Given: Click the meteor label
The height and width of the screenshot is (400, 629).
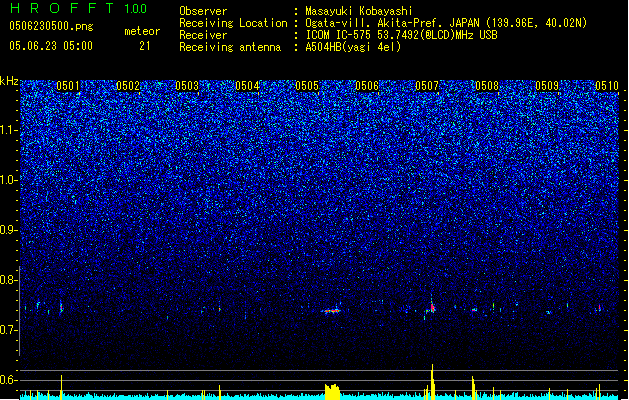Looking at the screenshot, I should coord(142,31).
